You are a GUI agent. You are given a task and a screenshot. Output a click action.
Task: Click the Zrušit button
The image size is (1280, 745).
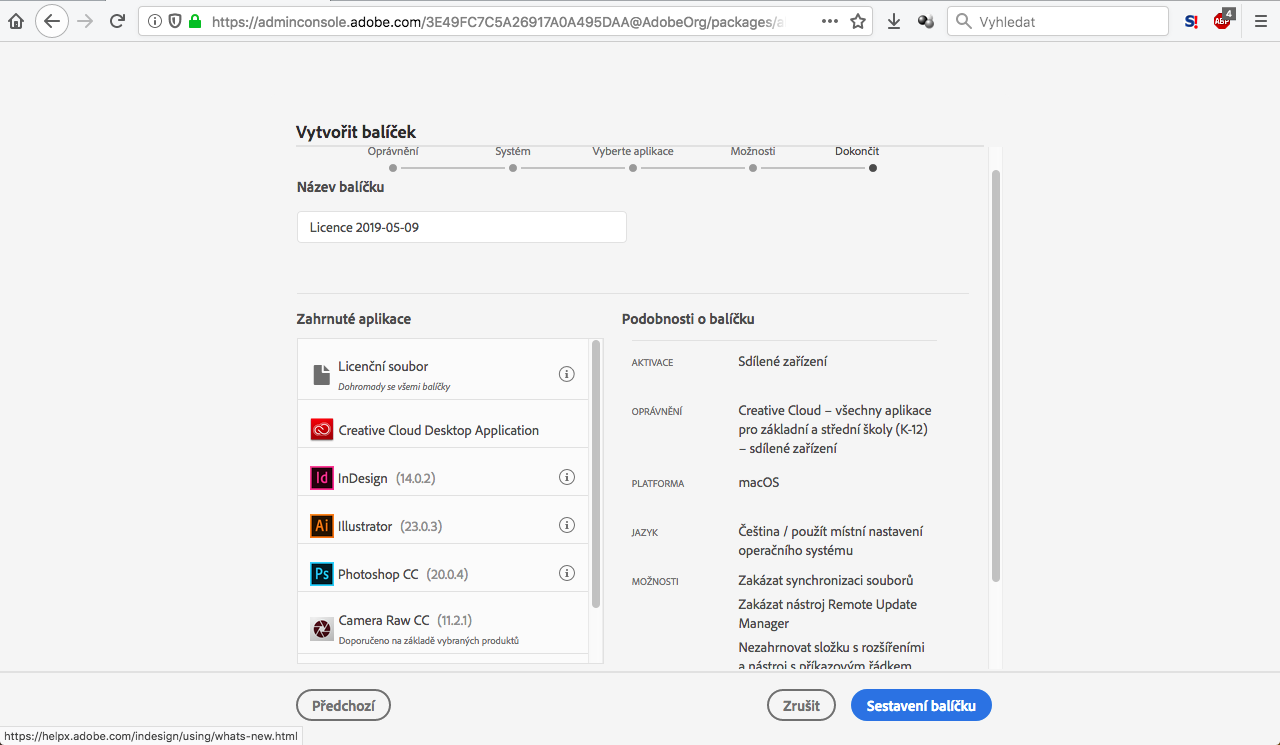[x=802, y=705]
